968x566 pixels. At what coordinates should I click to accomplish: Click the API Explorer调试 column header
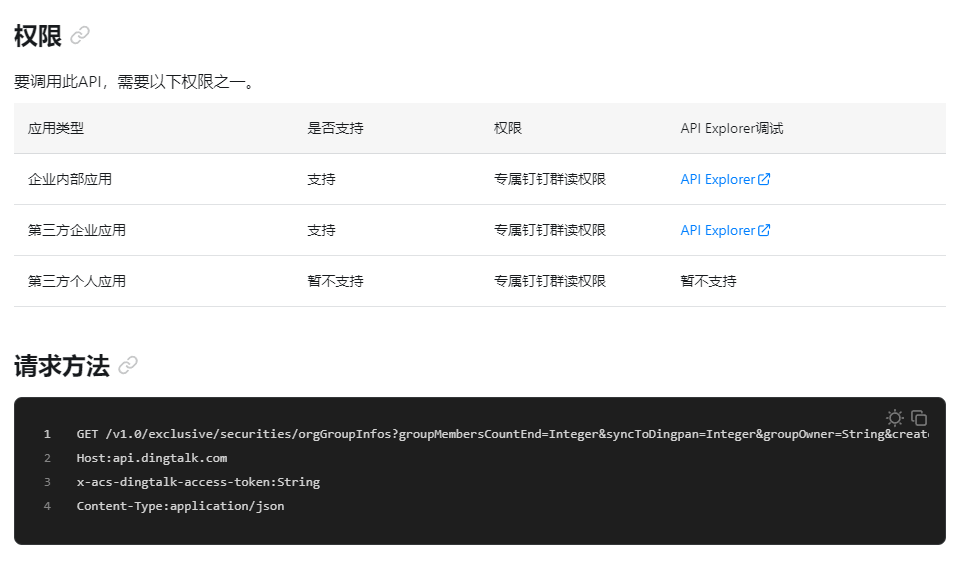732,128
